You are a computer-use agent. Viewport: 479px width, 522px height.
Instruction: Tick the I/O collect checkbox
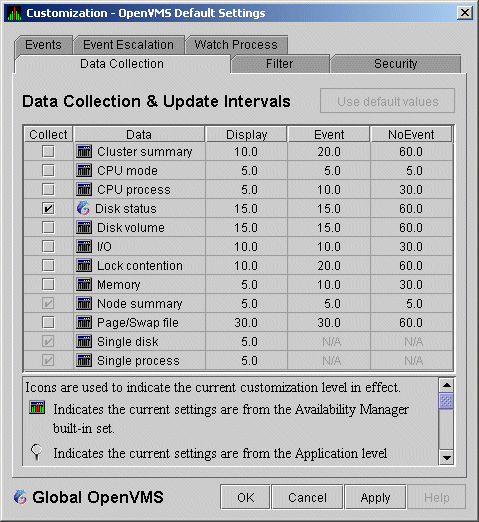[x=48, y=246]
